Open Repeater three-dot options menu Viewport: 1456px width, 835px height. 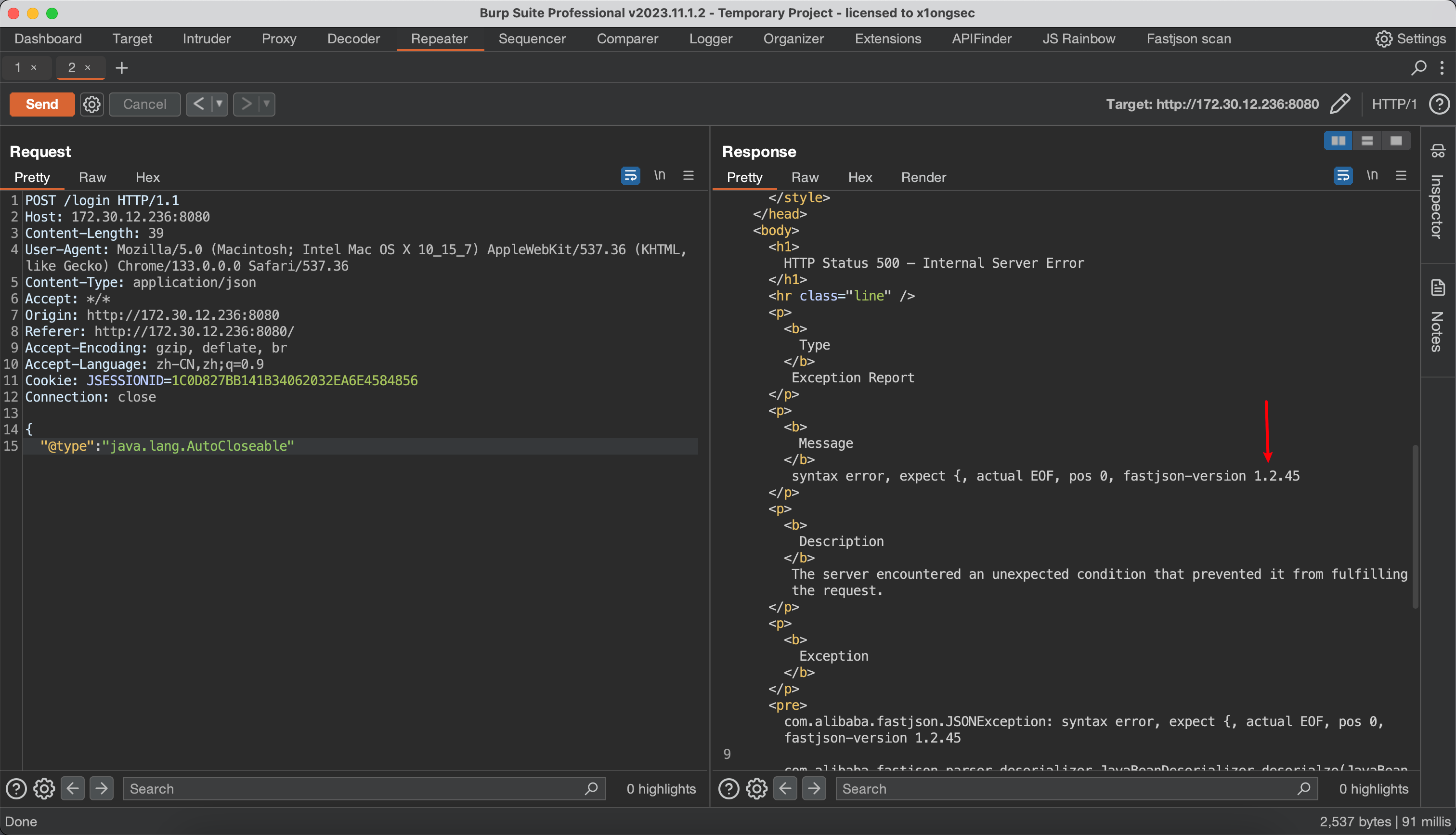coord(1442,68)
